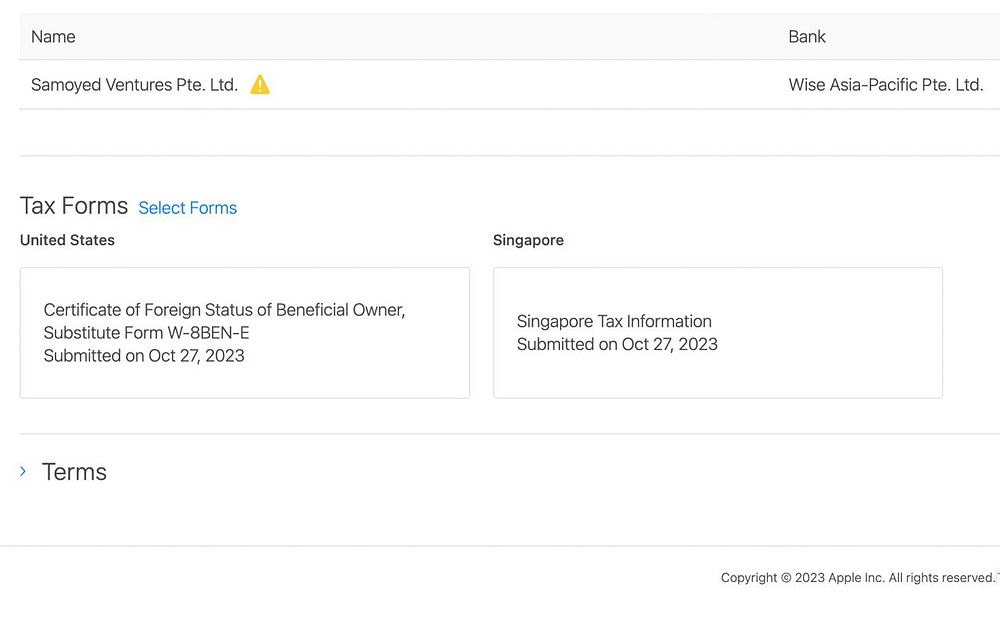
Task: Click the United States country label
Action: pos(67,240)
